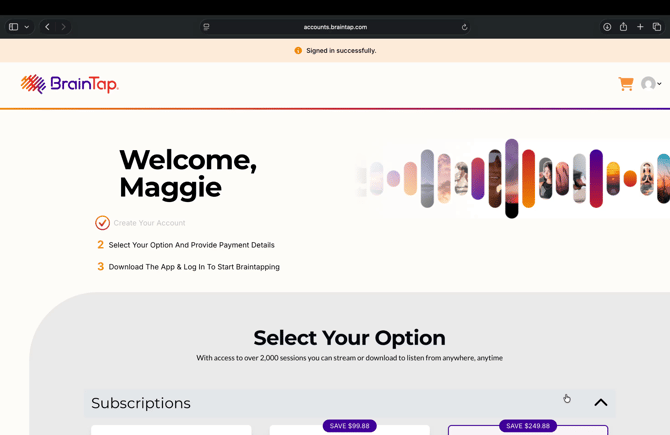Click Select Your Option And Provide Payment Details

click(186, 245)
